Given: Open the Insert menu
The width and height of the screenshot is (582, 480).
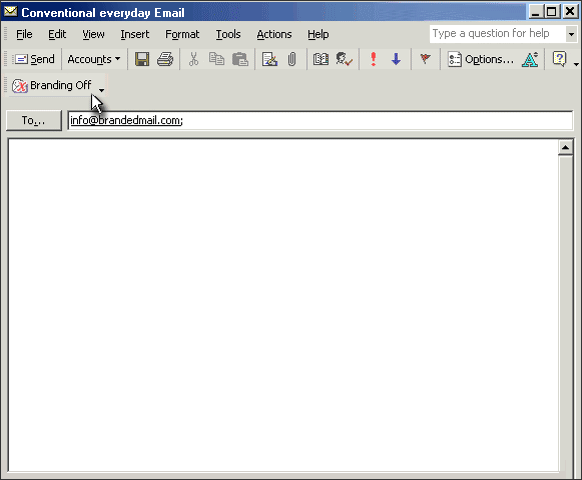Looking at the screenshot, I should point(134,34).
